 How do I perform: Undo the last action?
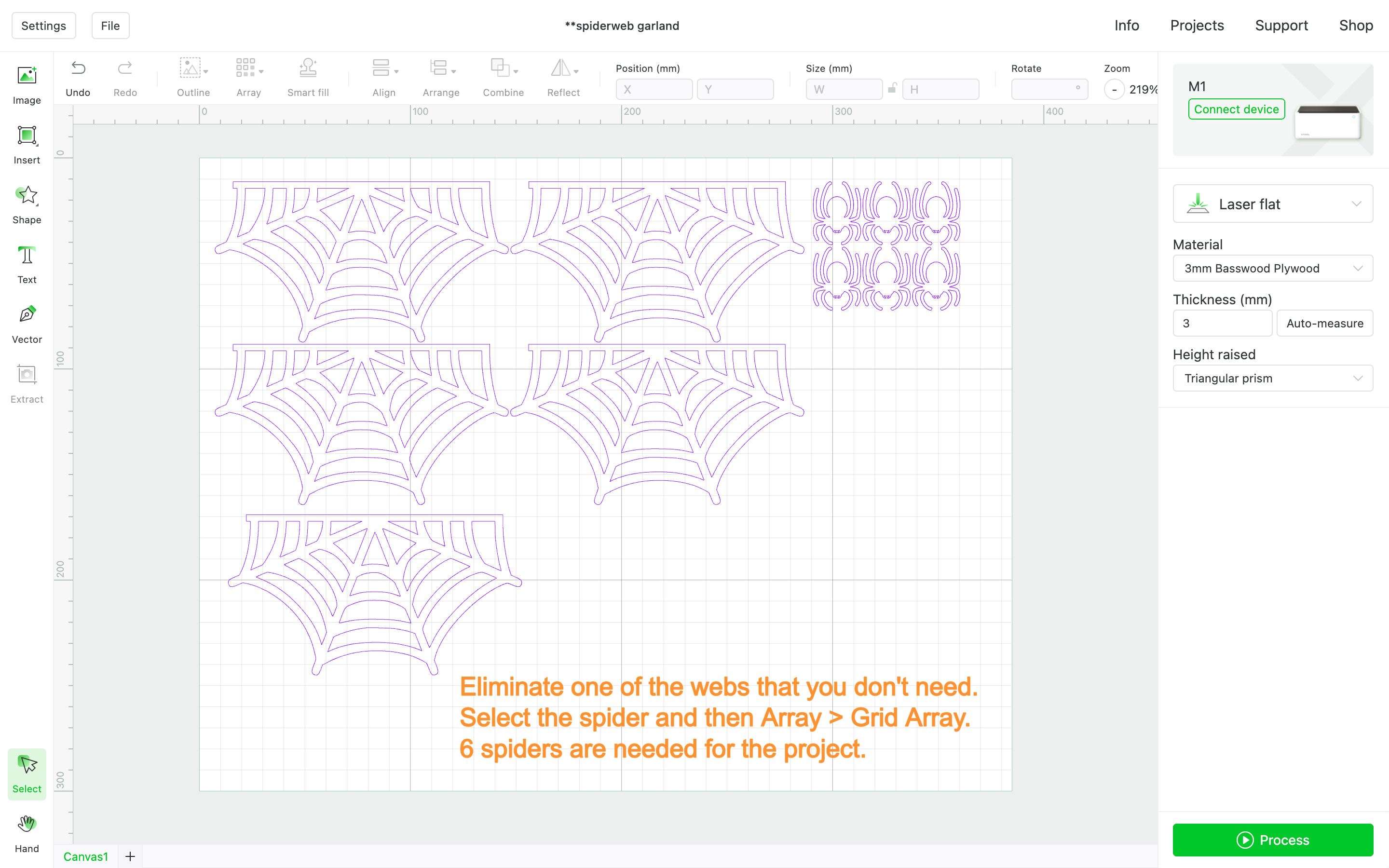78,78
